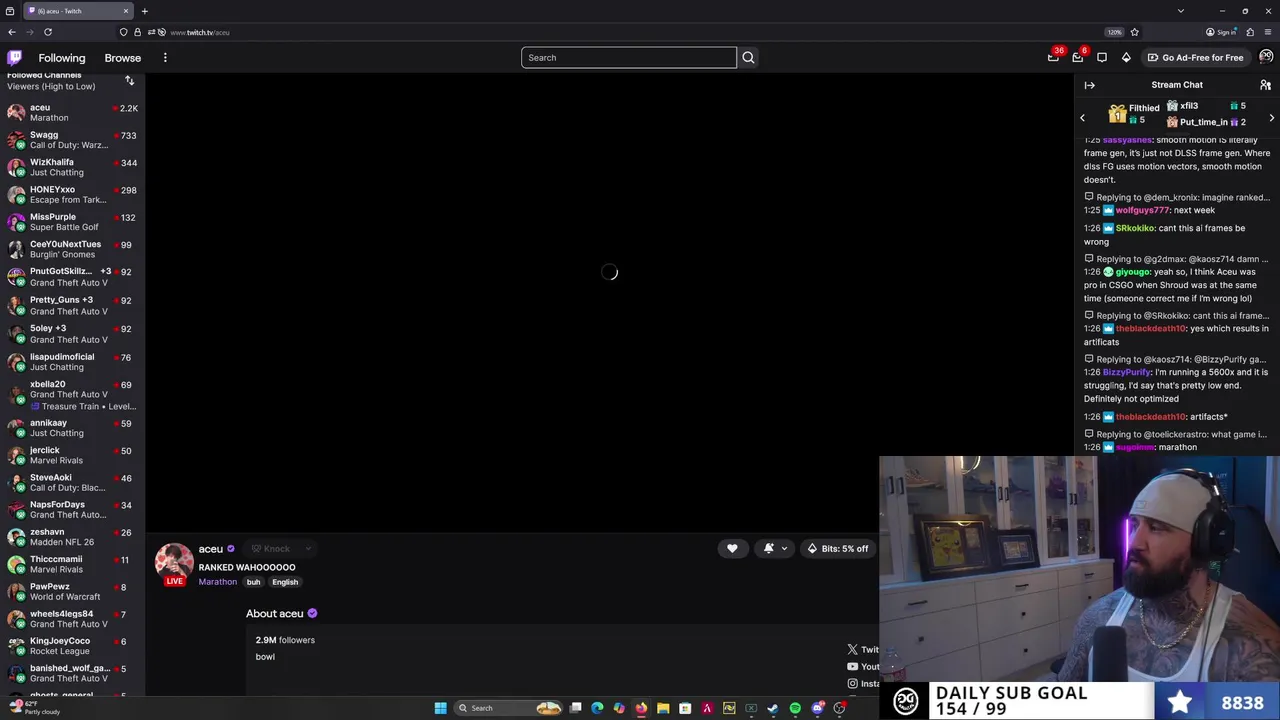This screenshot has height=720, width=1280.
Task: Show next gift leaderboard entry
Action: (x=1271, y=118)
